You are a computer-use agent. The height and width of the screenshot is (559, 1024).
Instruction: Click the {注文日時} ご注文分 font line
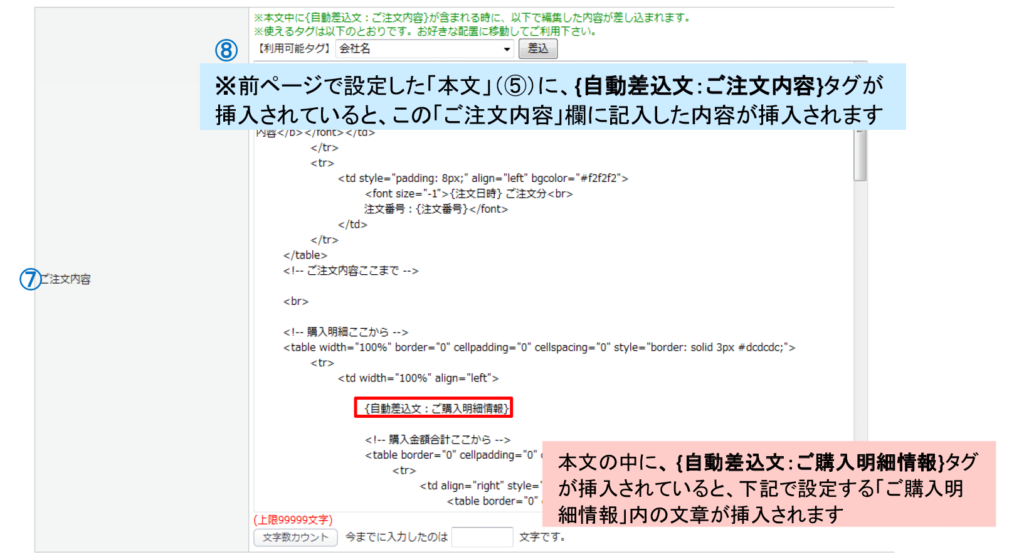tap(468, 194)
